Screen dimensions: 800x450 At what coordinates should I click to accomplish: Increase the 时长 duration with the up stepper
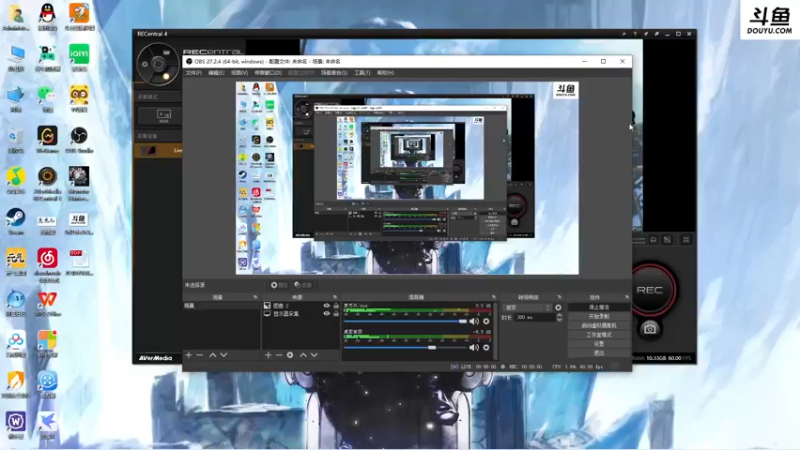(559, 315)
